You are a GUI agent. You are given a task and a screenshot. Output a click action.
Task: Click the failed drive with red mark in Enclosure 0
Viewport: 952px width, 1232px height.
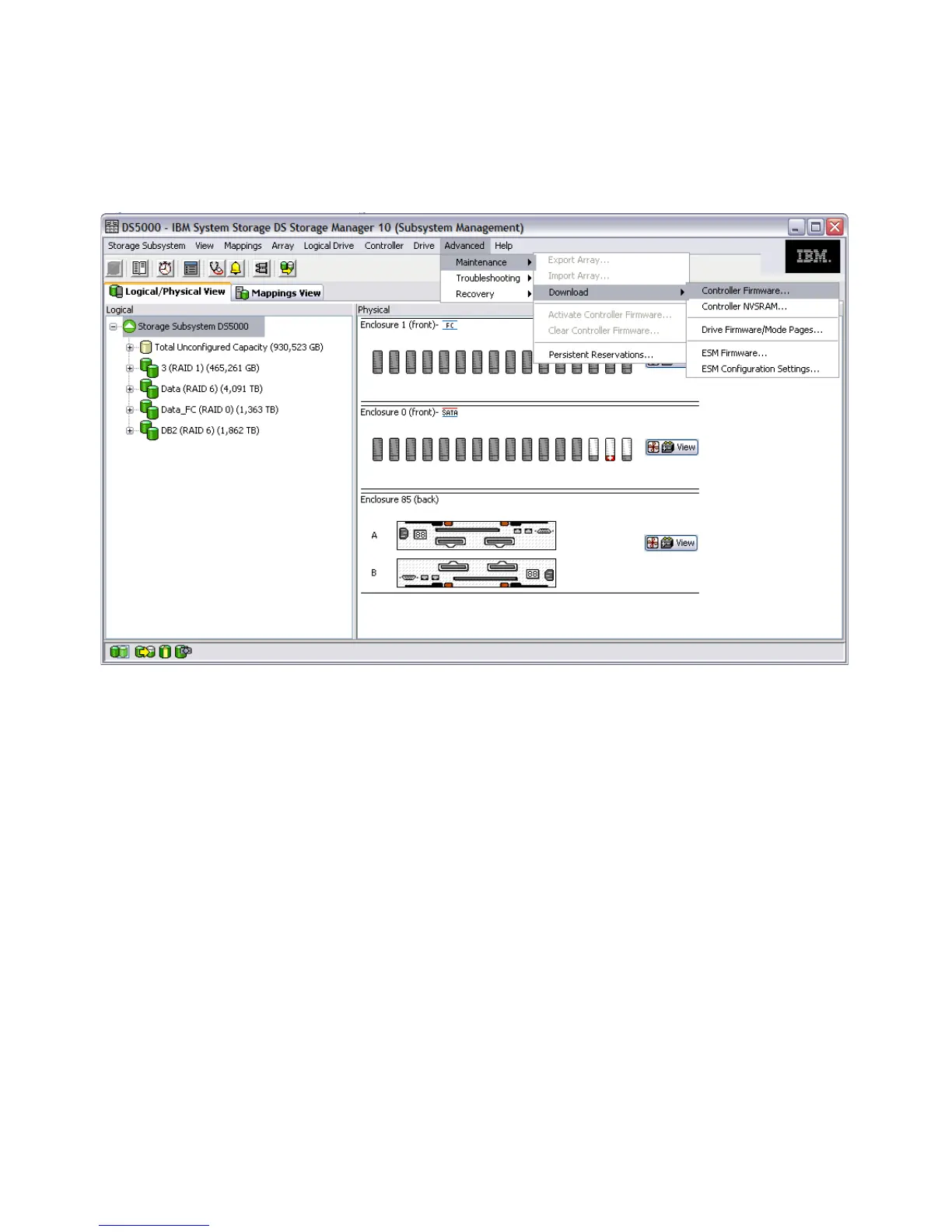pos(610,450)
